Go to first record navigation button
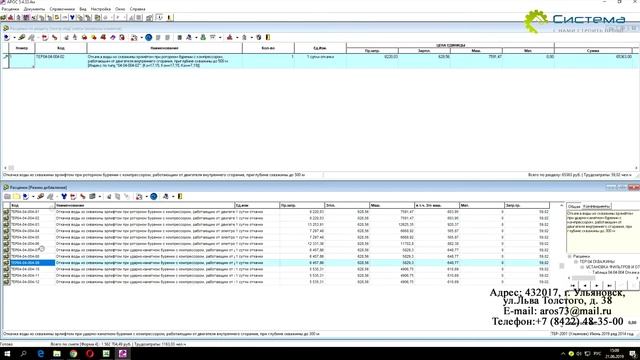 pos(573,286)
